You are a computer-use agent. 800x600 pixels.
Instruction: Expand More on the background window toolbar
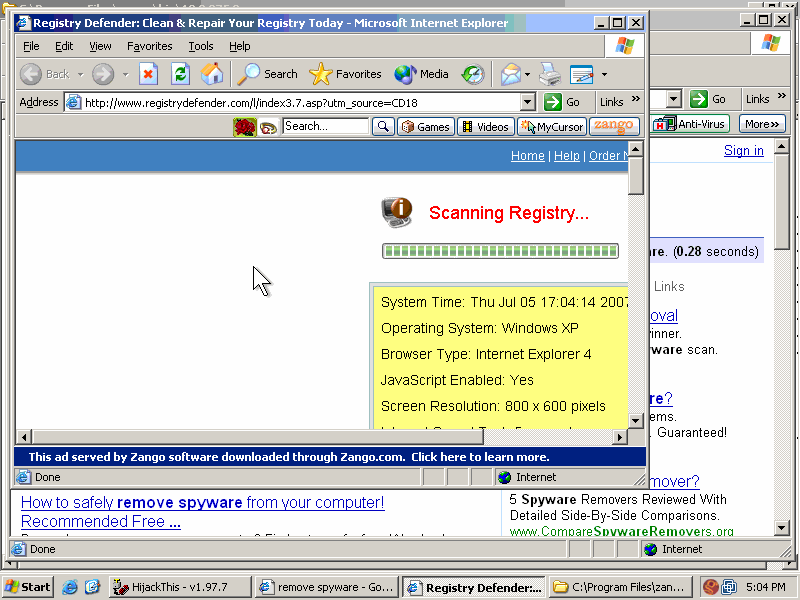point(762,124)
